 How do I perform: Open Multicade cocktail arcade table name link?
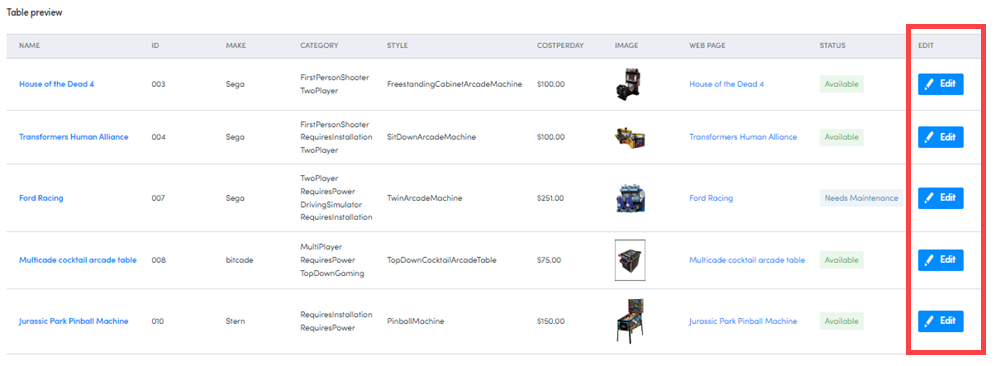78,260
